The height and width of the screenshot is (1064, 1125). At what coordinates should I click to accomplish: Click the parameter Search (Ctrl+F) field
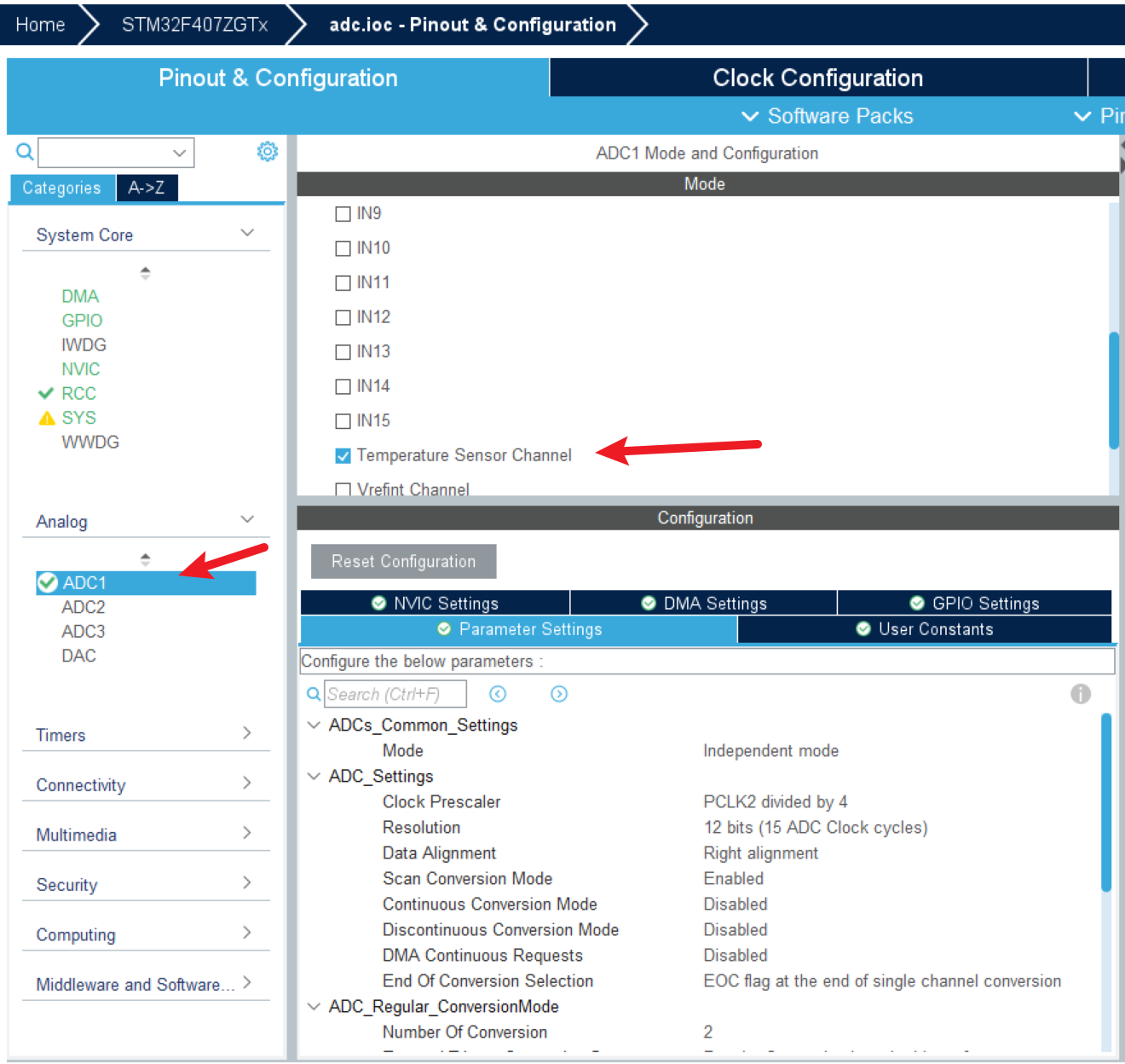(x=395, y=694)
